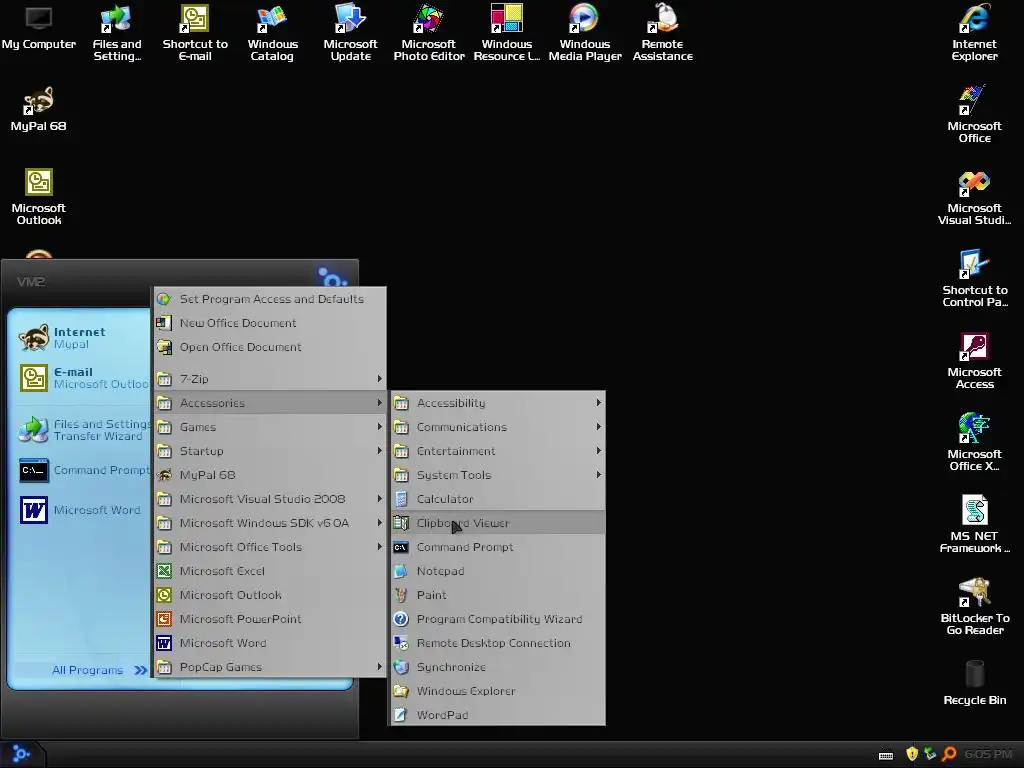
Task: Launch Microsoft Outlook from programs list
Action: [x=270, y=595]
